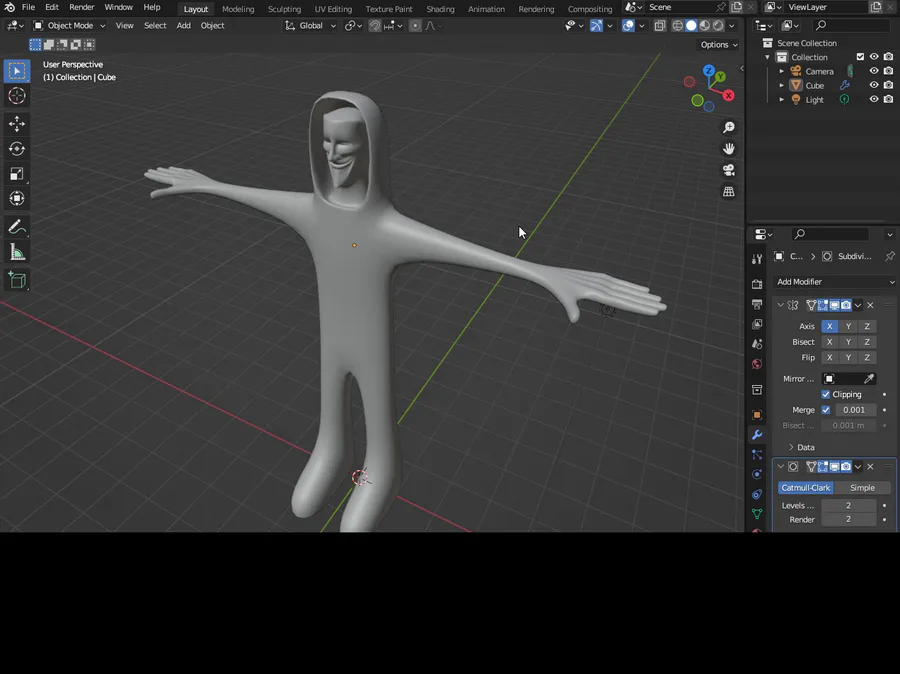Screen dimensions: 900x674
Task: Open the Render menu
Action: (81, 7)
